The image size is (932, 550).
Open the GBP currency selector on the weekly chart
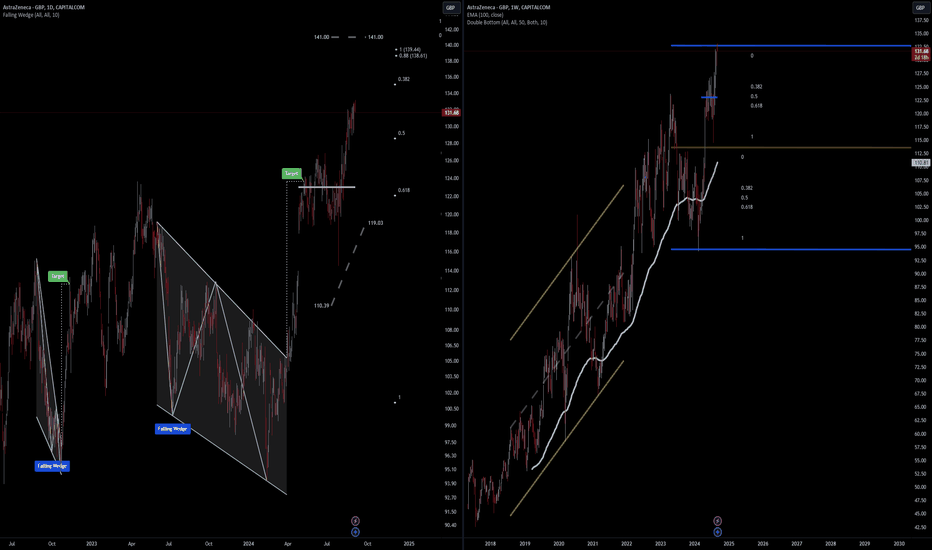(920, 8)
